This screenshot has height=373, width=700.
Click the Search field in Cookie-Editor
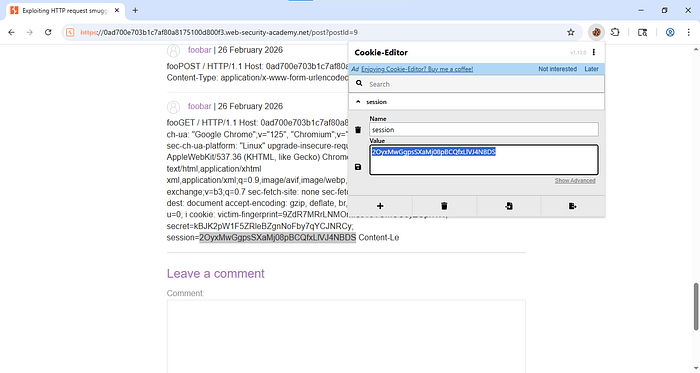coord(476,84)
